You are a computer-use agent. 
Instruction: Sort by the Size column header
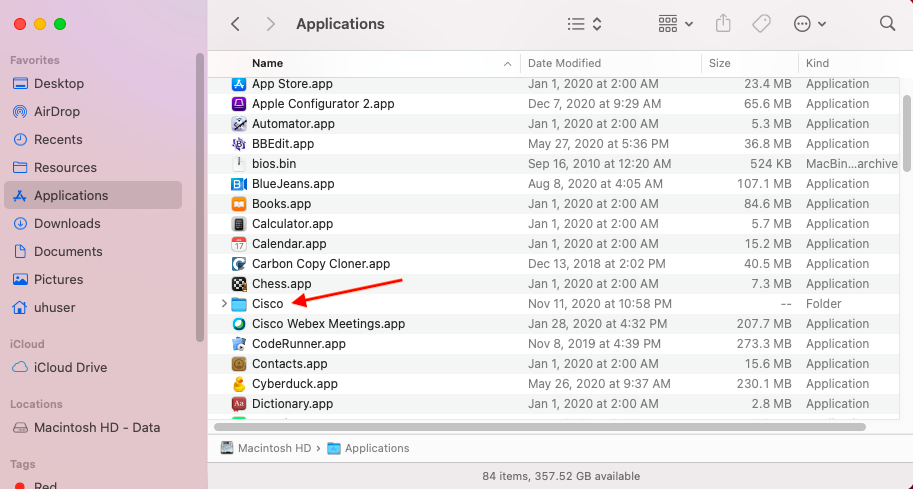tap(720, 63)
